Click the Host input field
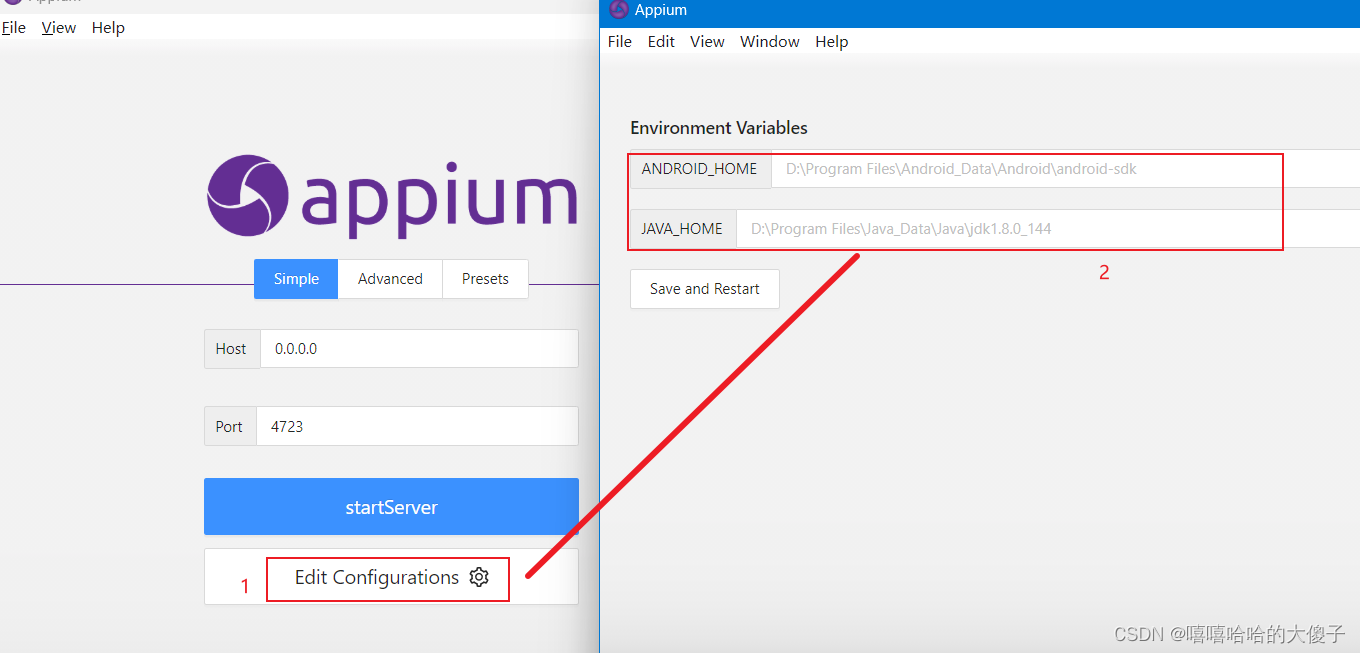1360x653 pixels. [419, 349]
